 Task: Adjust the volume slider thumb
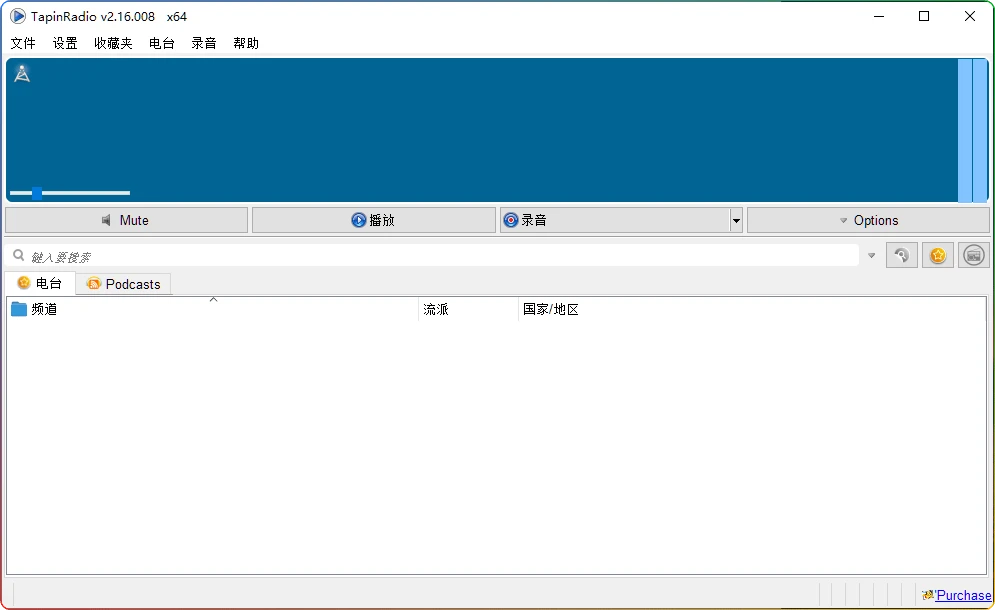point(37,193)
